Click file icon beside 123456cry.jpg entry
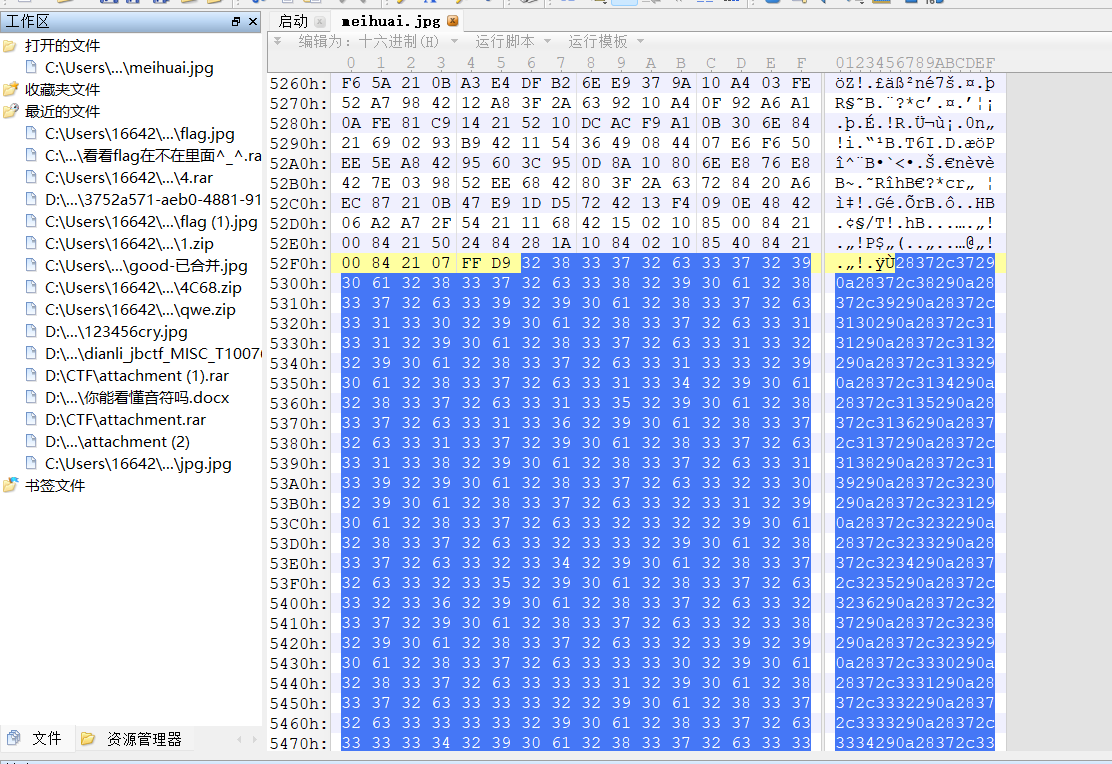Image resolution: width=1112 pixels, height=764 pixels. pos(30,331)
